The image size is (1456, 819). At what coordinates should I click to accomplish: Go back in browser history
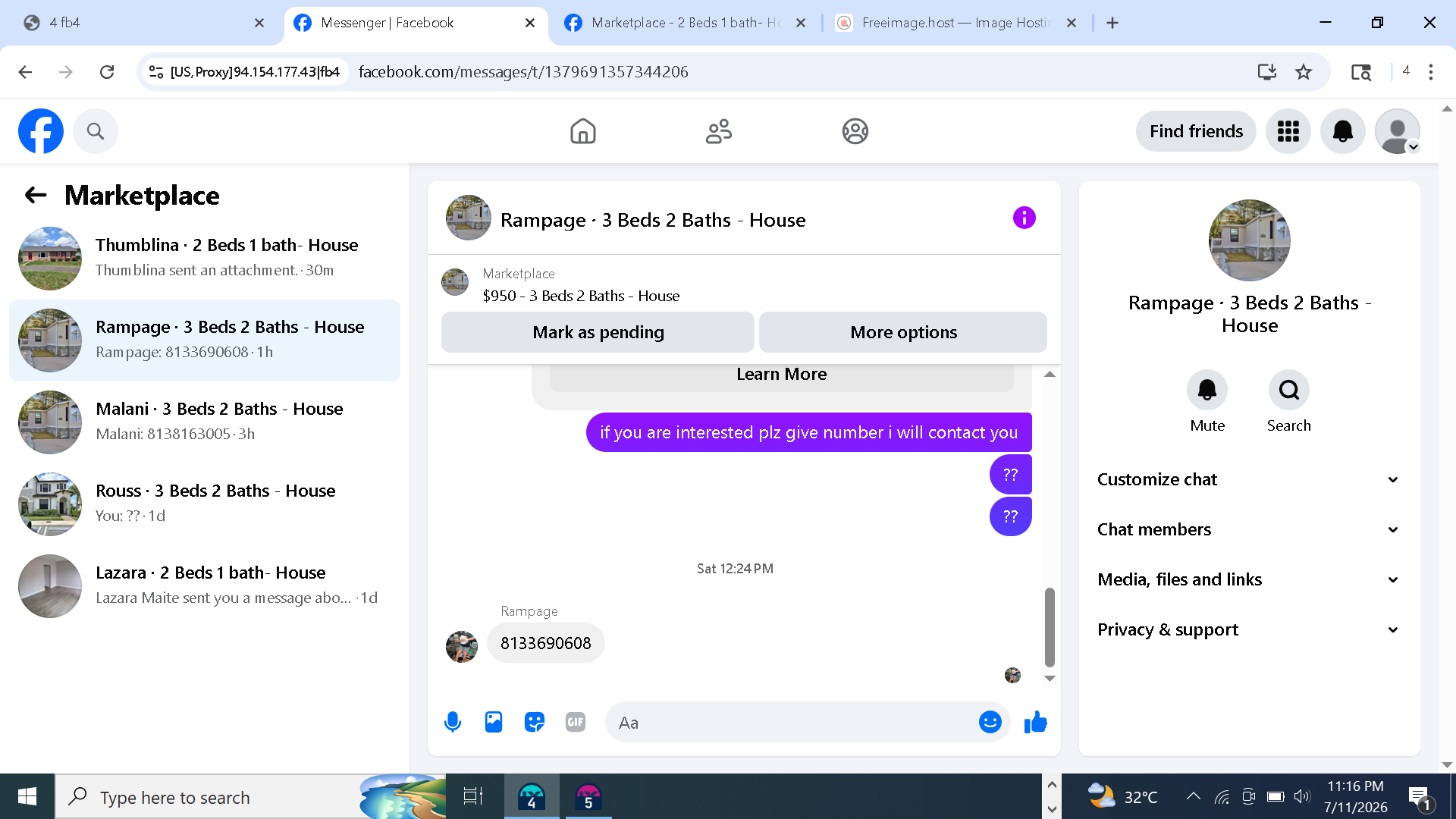25,72
